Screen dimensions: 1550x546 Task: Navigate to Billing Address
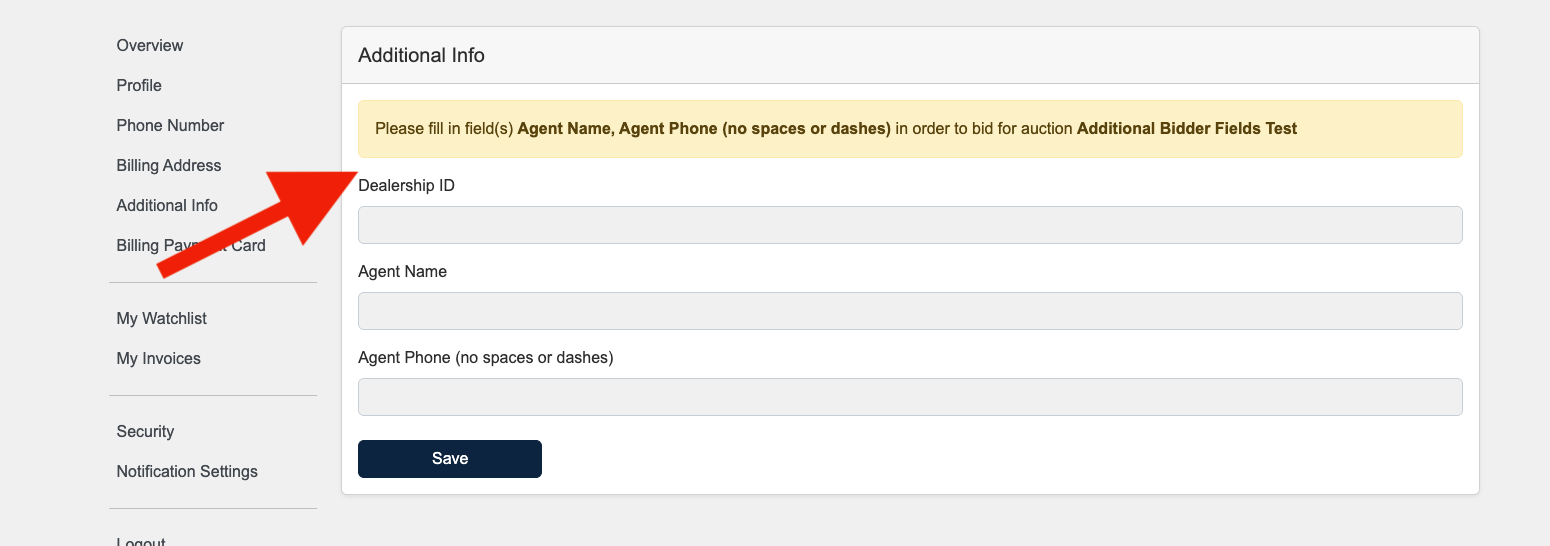pyautogui.click(x=169, y=166)
